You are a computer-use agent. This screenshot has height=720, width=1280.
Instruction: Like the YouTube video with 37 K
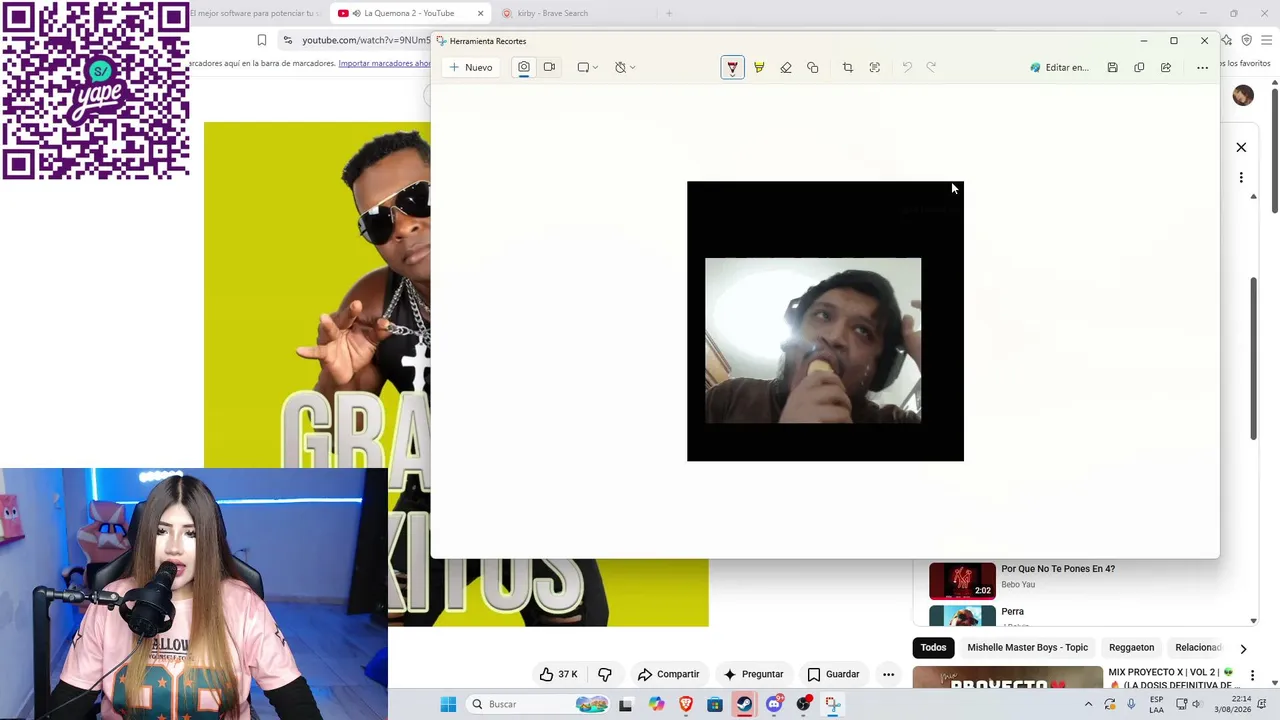pos(558,674)
